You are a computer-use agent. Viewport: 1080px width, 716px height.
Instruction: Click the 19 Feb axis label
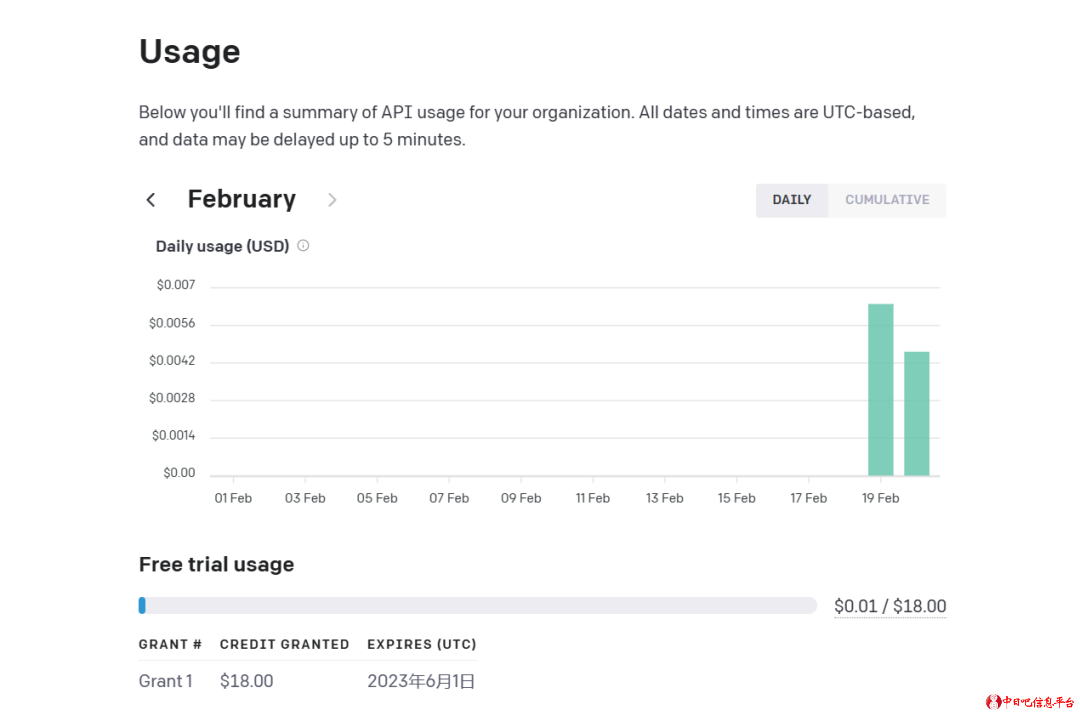880,498
